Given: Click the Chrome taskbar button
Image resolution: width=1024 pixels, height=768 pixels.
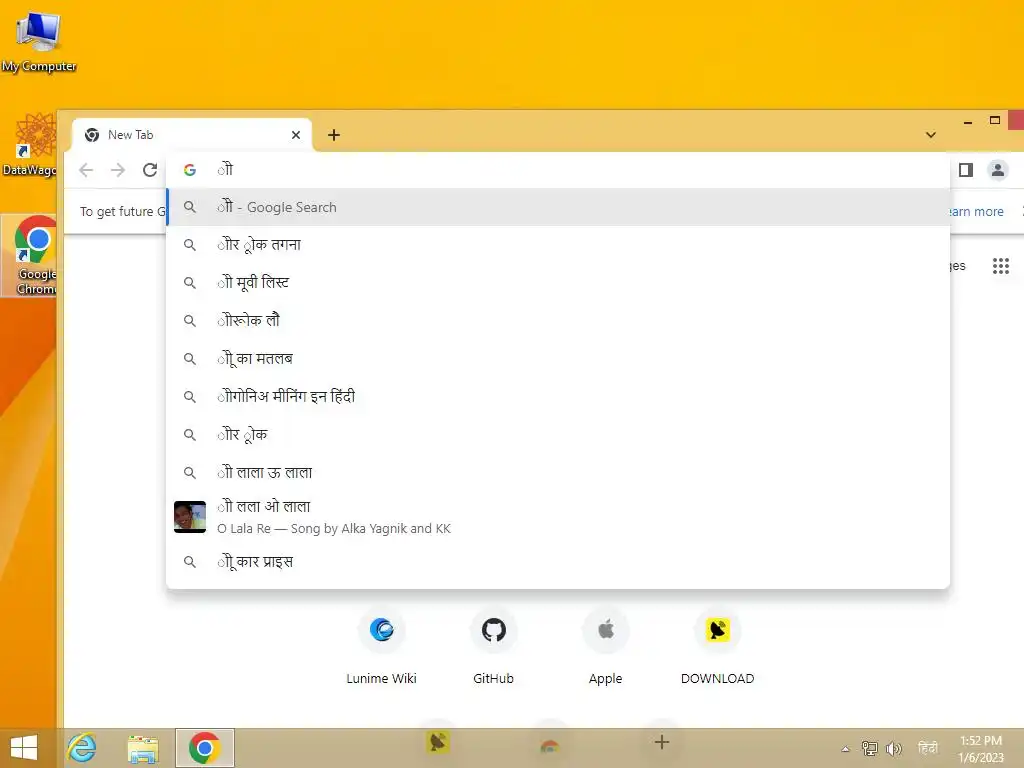Looking at the screenshot, I should click(204, 748).
